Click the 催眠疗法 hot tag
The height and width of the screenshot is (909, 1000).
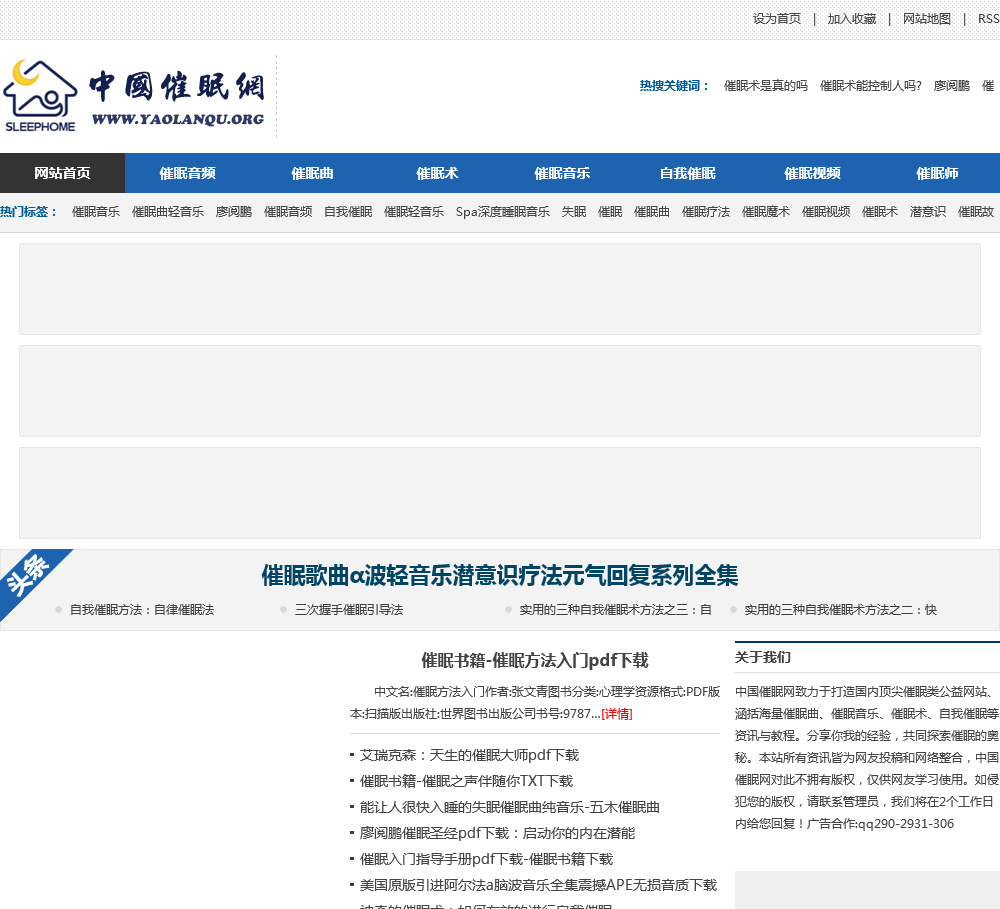pyautogui.click(x=706, y=212)
